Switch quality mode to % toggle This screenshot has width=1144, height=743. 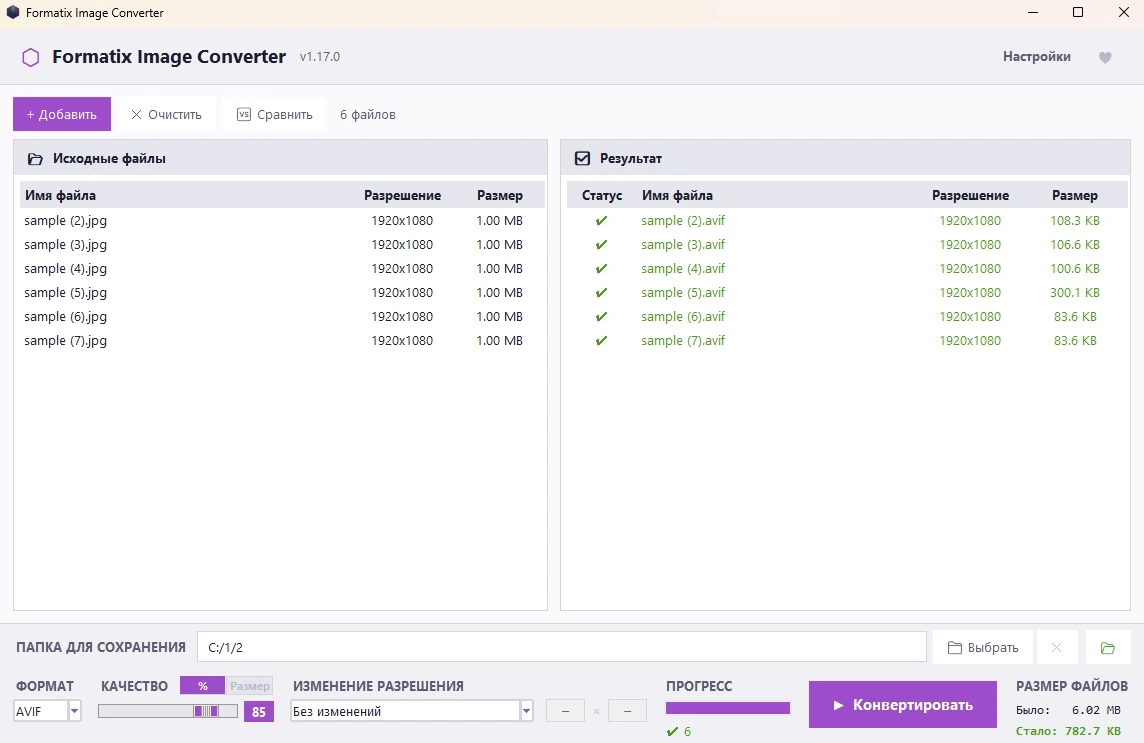point(202,686)
